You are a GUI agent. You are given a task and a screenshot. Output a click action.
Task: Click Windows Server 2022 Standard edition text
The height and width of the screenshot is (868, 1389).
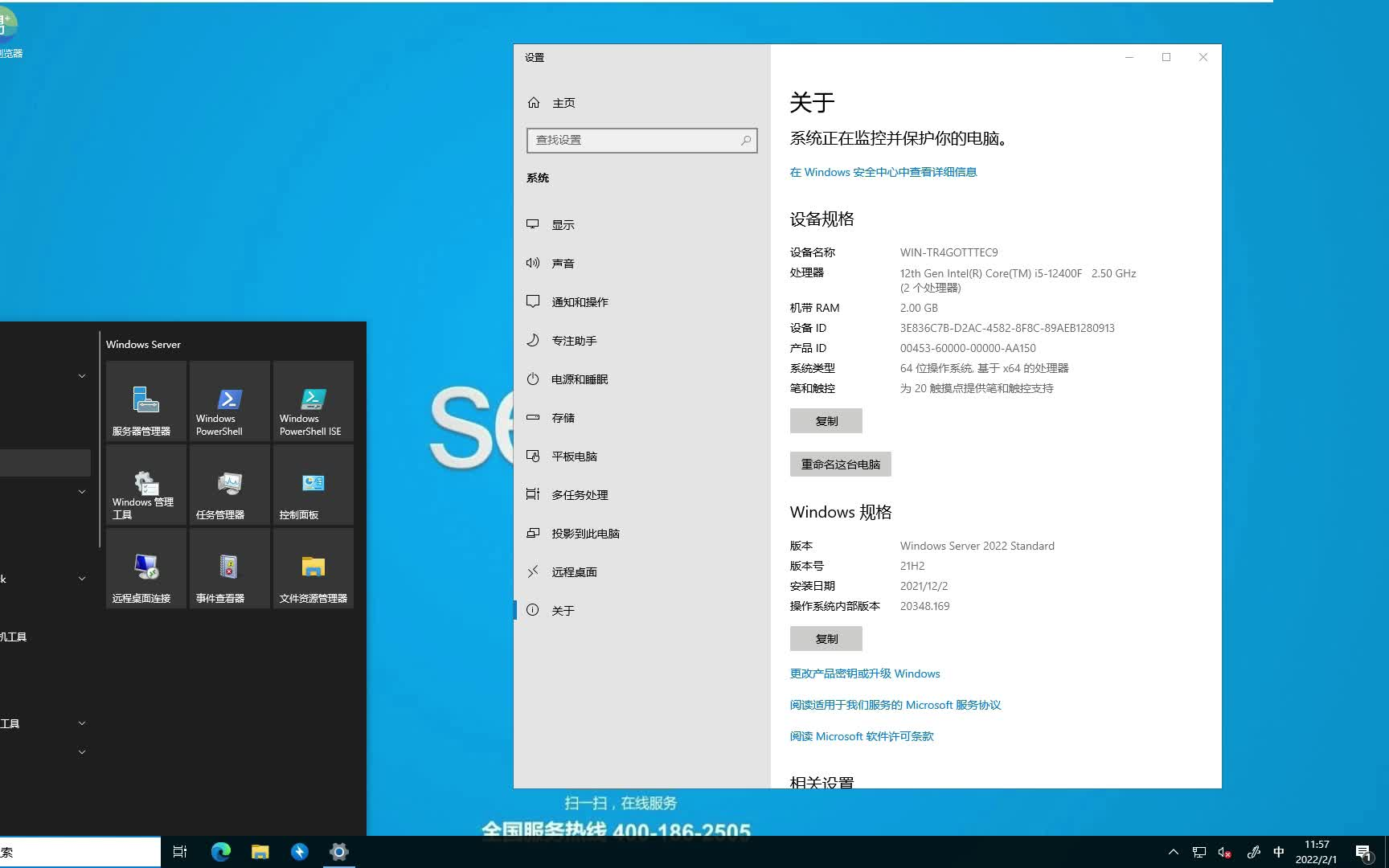977,546
